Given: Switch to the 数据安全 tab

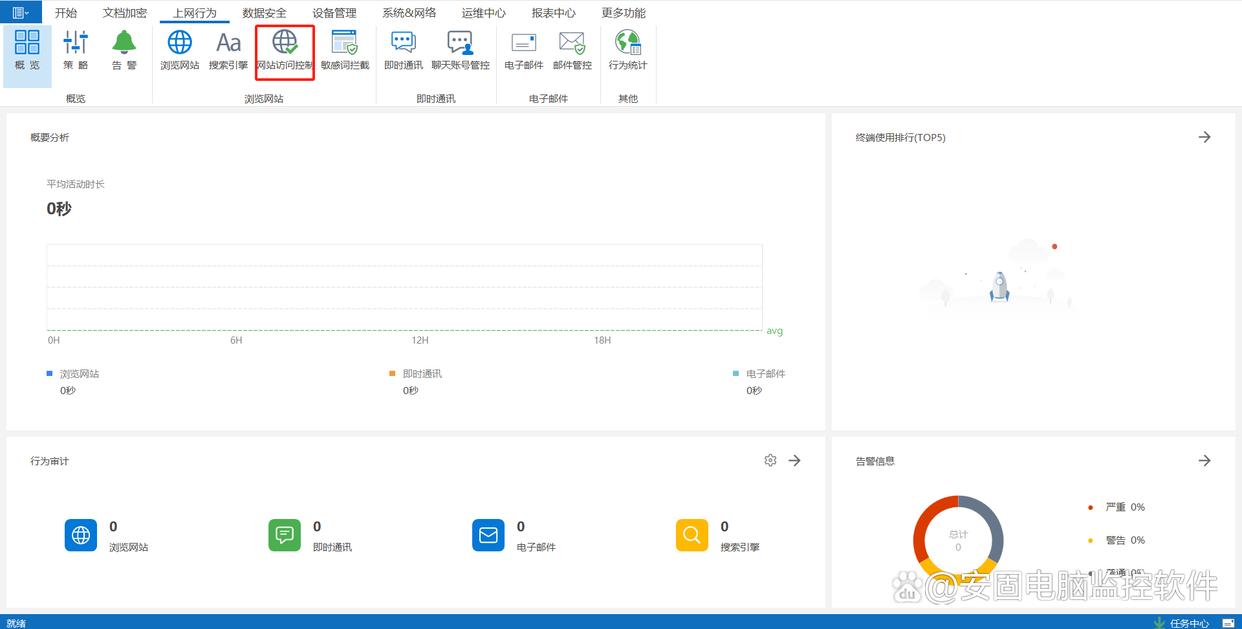Looking at the screenshot, I should 264,13.
